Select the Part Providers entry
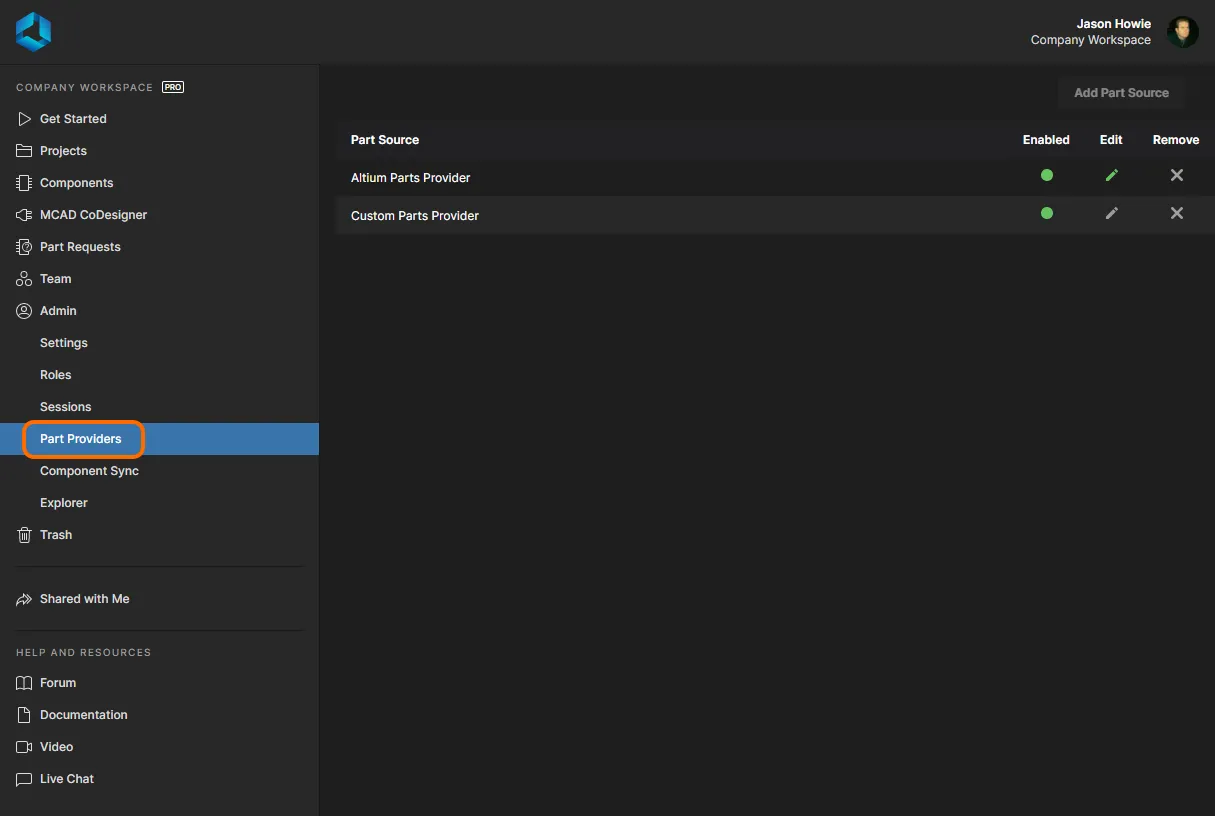This screenshot has width=1215, height=816. point(159,439)
